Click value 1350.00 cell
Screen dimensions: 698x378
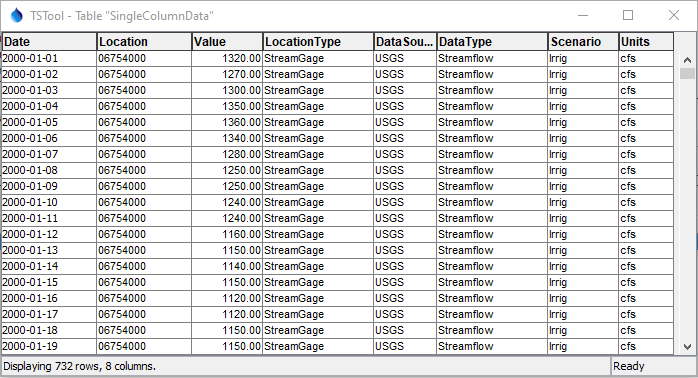tap(227, 106)
